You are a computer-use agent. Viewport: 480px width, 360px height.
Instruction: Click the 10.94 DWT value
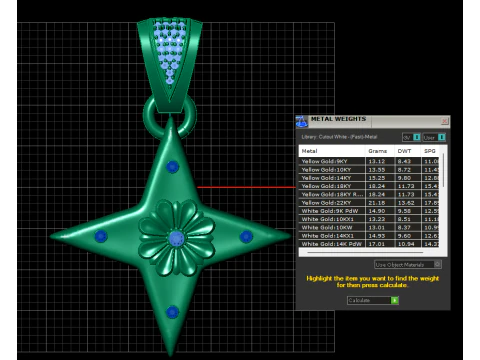tap(406, 244)
